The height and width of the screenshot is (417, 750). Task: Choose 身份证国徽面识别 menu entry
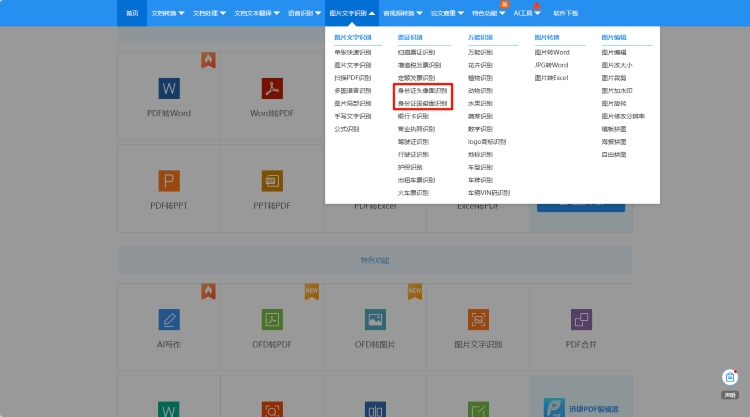click(x=422, y=103)
